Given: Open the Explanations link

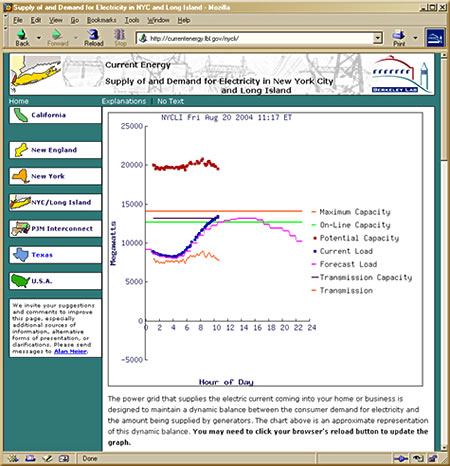Looking at the screenshot, I should coord(124,101).
